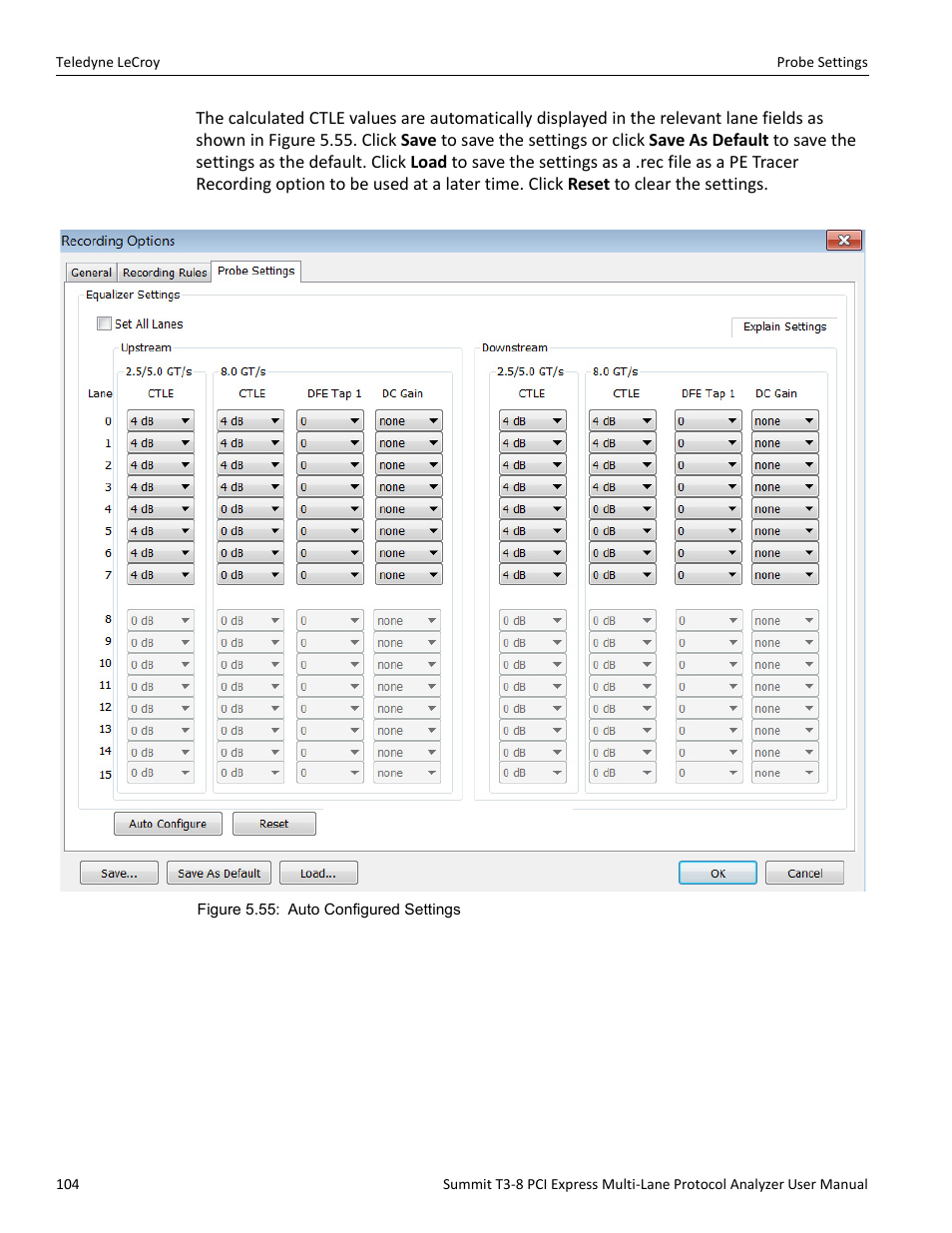The width and height of the screenshot is (952, 1233).
Task: Open Upstream 8.0 GT/s CTLE dropdown for lane 4
Action: pos(250,509)
